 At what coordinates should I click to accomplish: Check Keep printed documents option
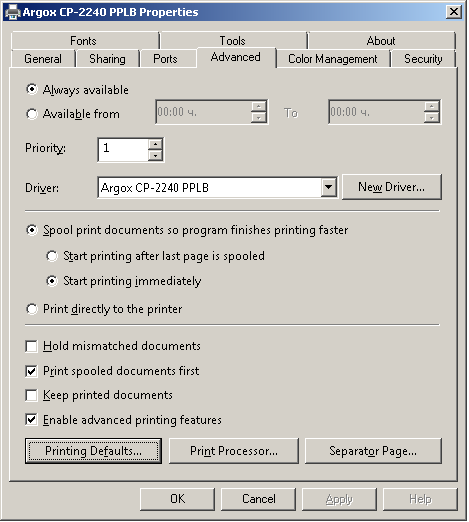(x=31, y=395)
